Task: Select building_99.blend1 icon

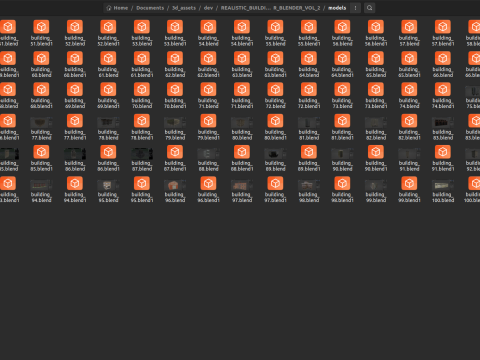Action: click(x=409, y=183)
